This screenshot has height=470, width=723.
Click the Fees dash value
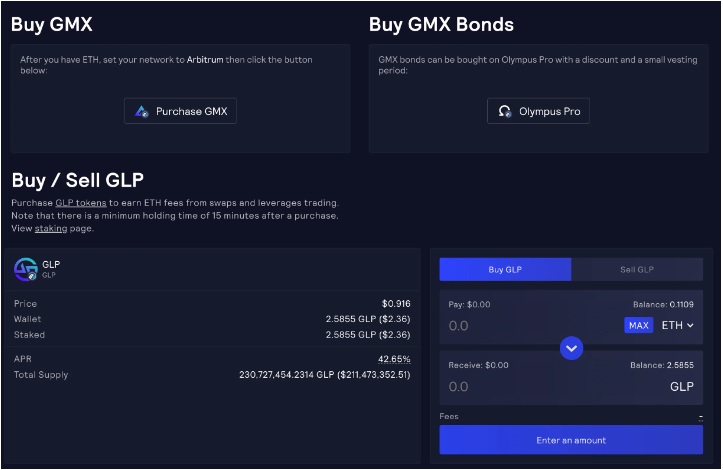click(700, 415)
